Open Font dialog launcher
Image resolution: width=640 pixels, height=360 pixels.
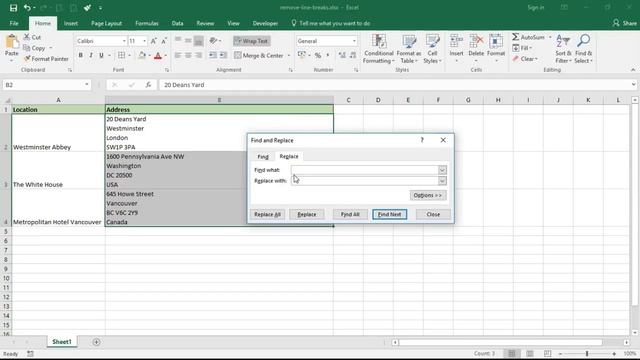coord(167,70)
